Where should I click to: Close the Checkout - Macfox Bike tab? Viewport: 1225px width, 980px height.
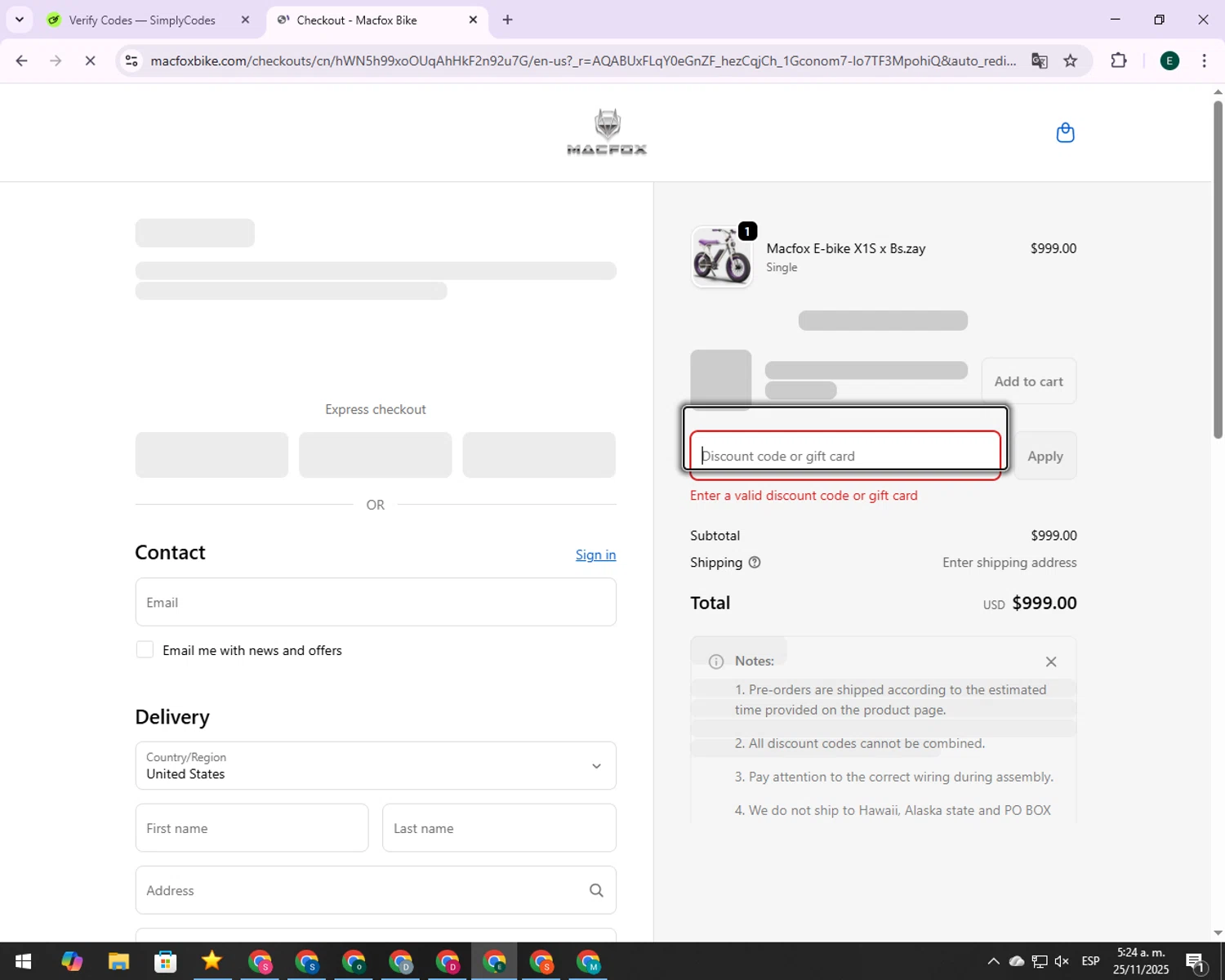click(473, 20)
